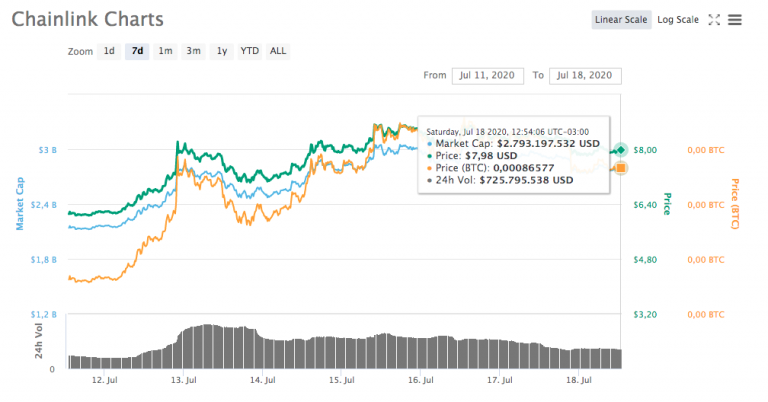Click the $2,4 B axis value

[x=44, y=205]
